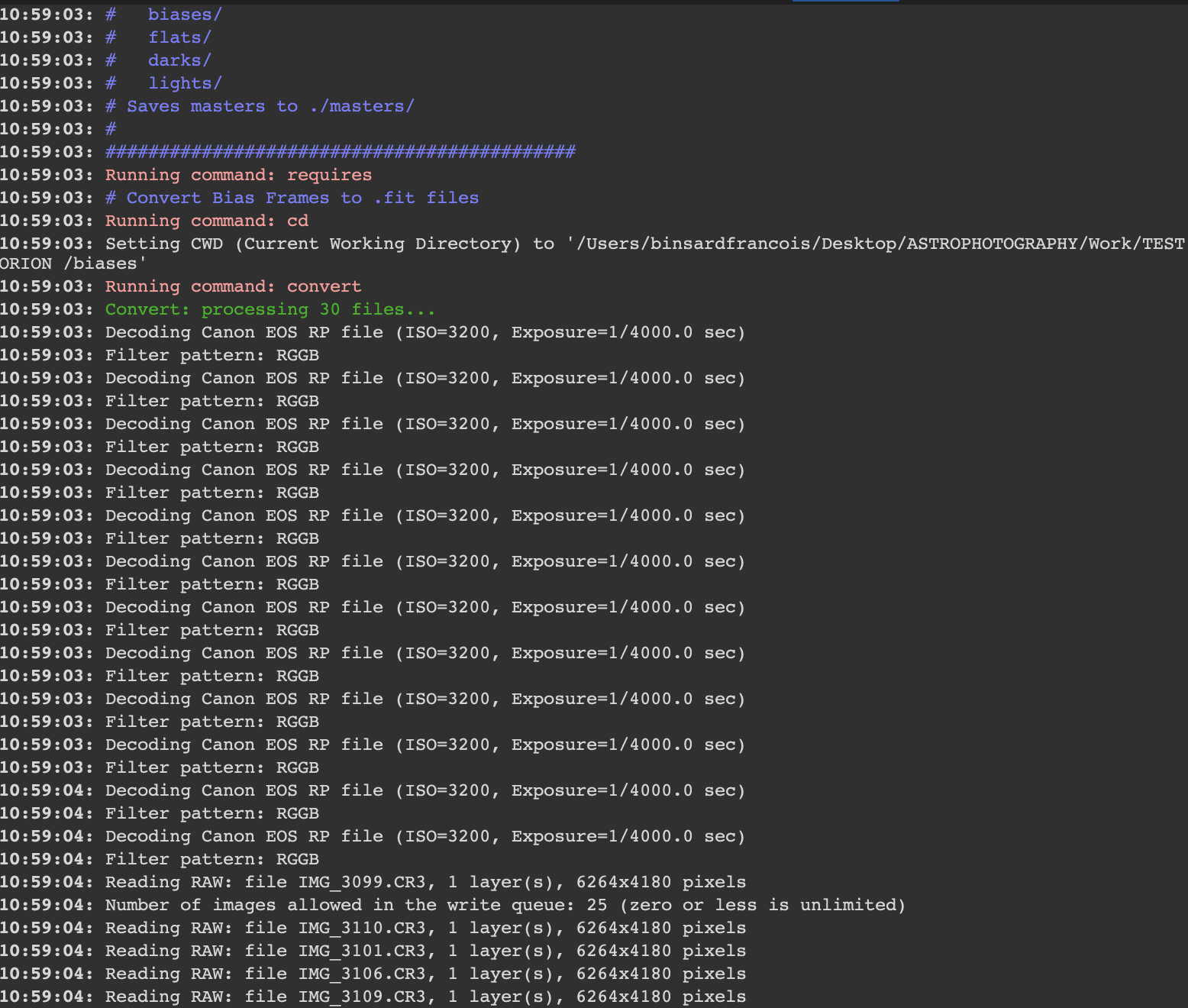Click the 'biases/' comment line
Viewport: 1188px width, 1008px height.
coord(184,15)
